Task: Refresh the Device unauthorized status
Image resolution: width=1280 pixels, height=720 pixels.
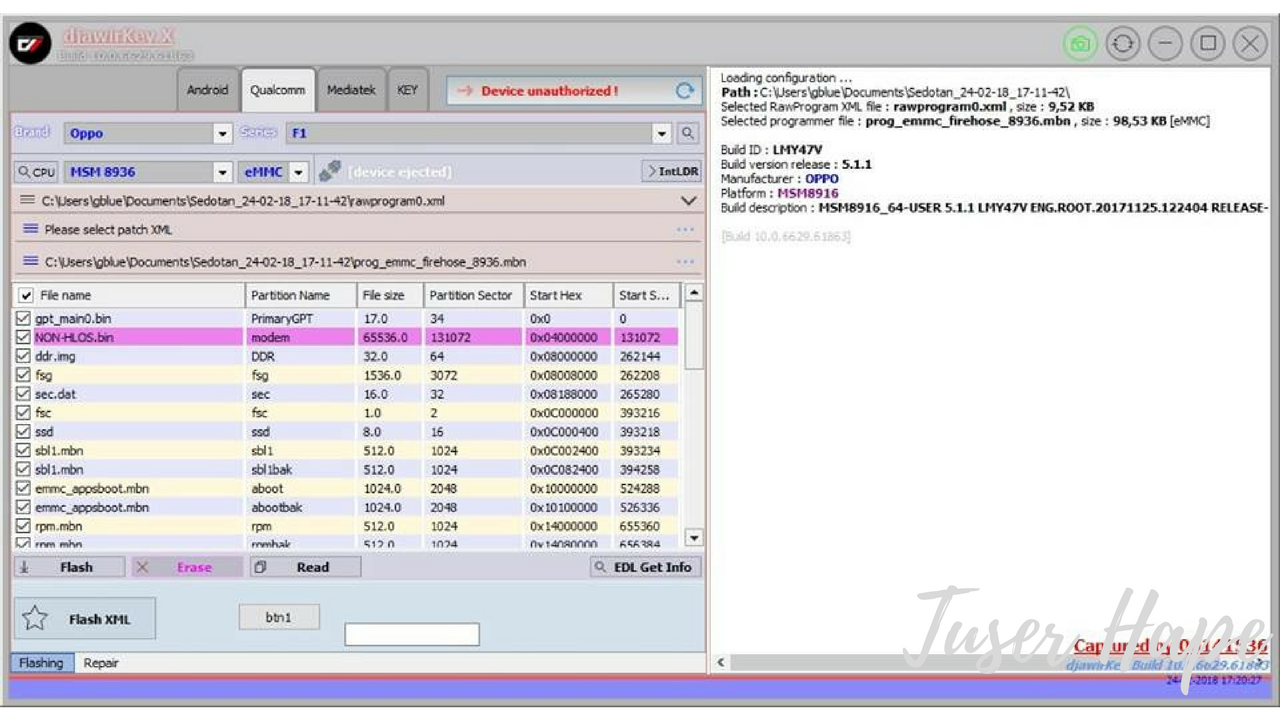Action: tap(684, 91)
